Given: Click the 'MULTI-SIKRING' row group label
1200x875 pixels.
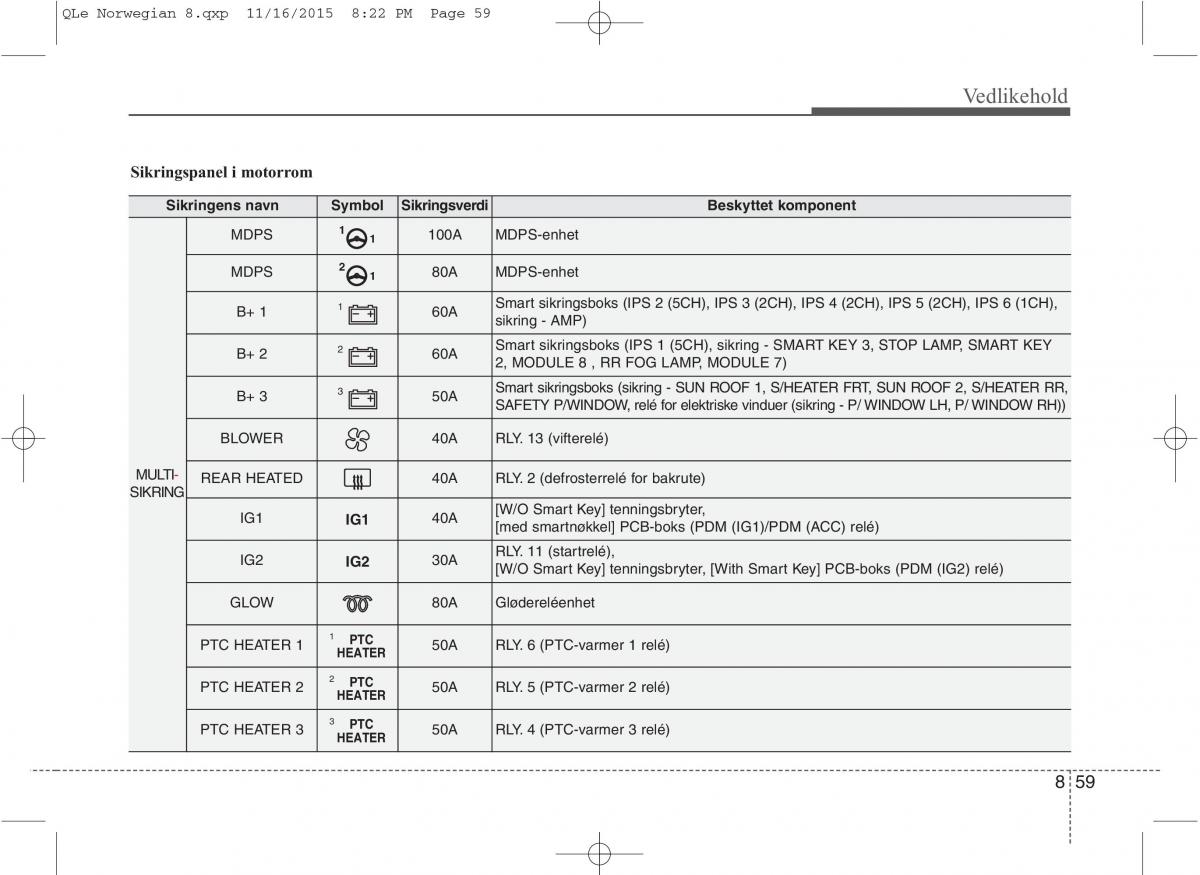Looking at the screenshot, I should [x=158, y=483].
